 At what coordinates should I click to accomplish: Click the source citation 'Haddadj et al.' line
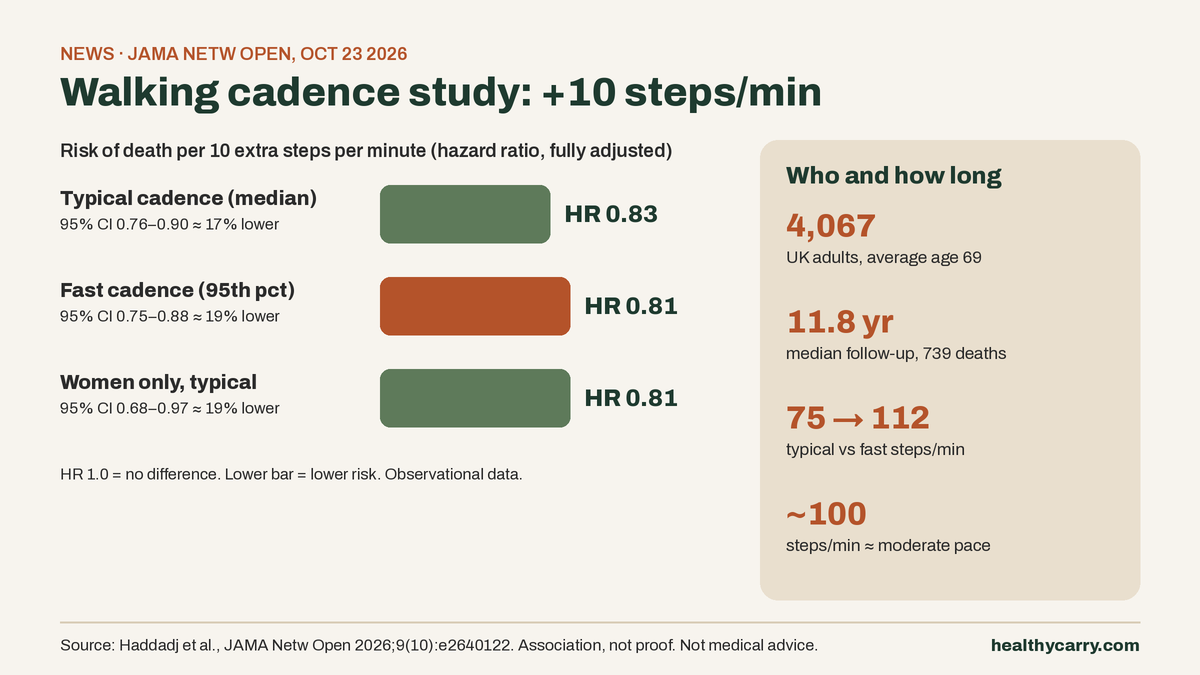(439, 646)
